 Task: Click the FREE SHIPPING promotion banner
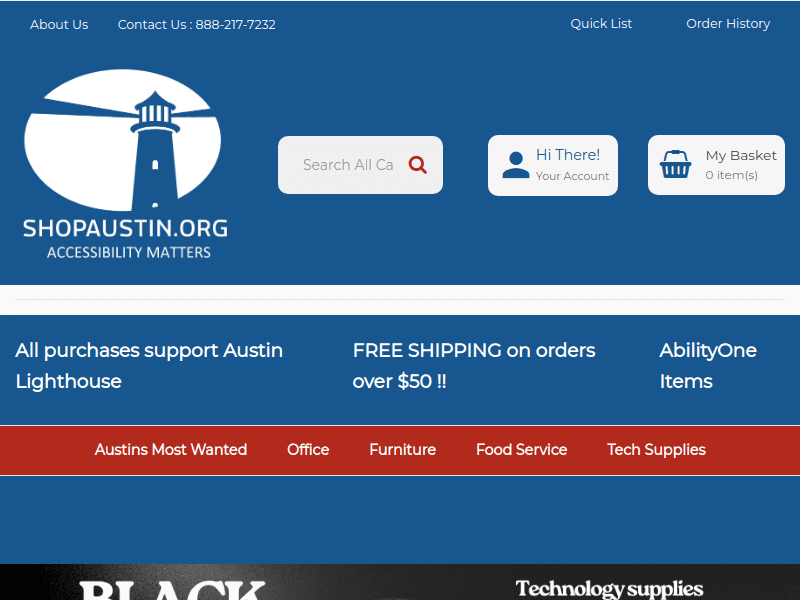474,366
